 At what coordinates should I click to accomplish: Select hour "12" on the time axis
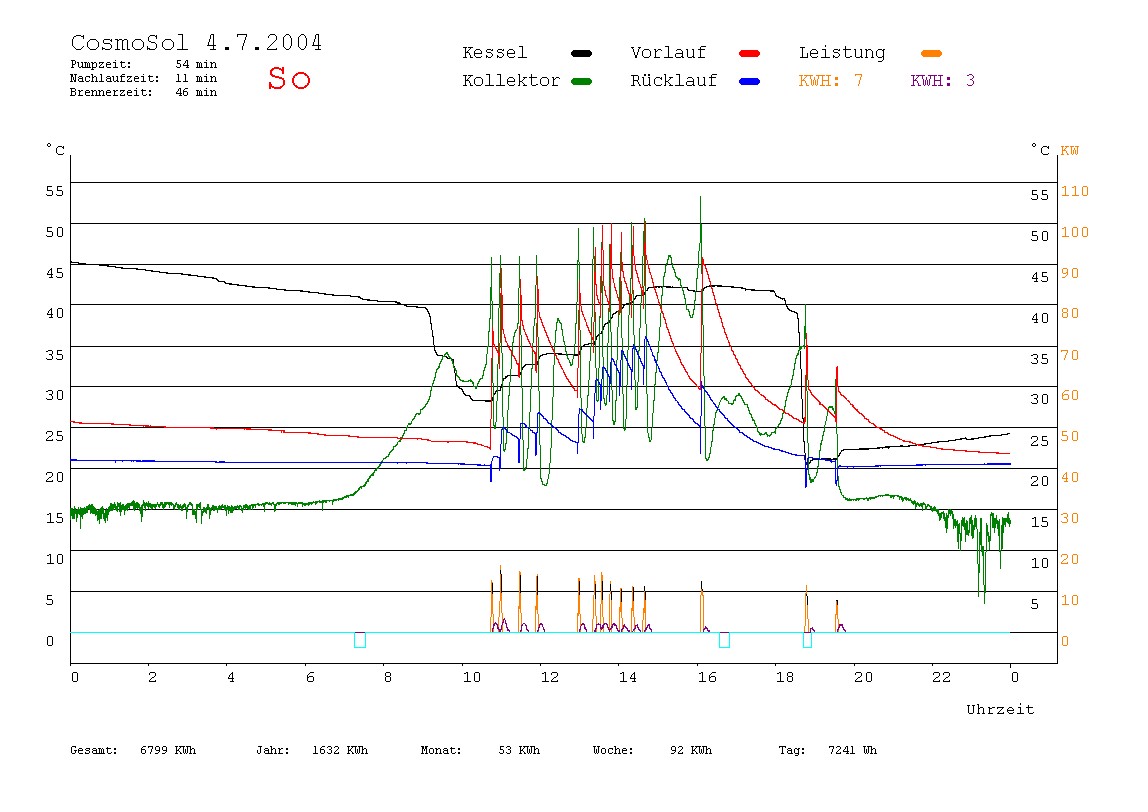point(550,677)
